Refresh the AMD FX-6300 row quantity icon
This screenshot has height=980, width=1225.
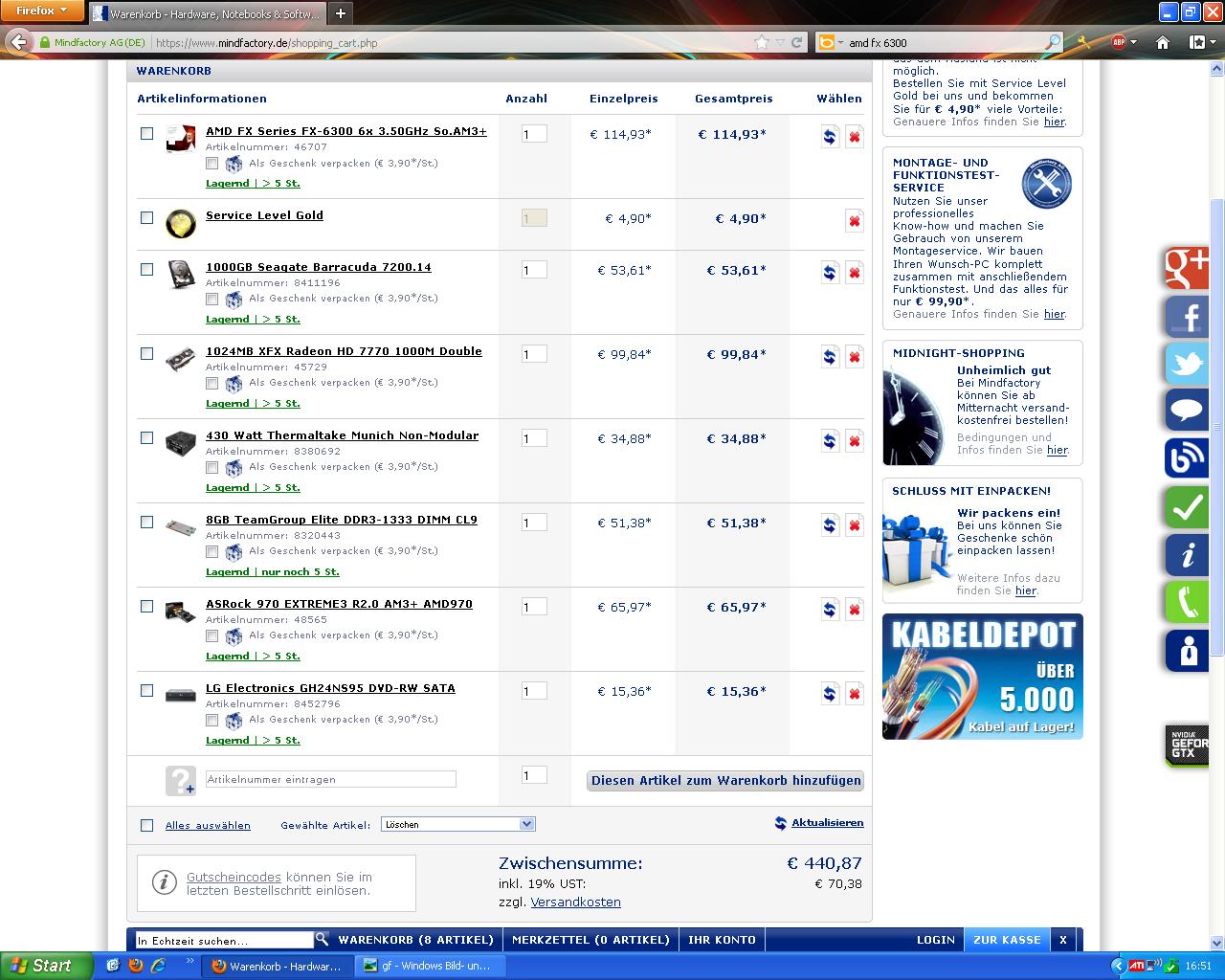click(830, 137)
